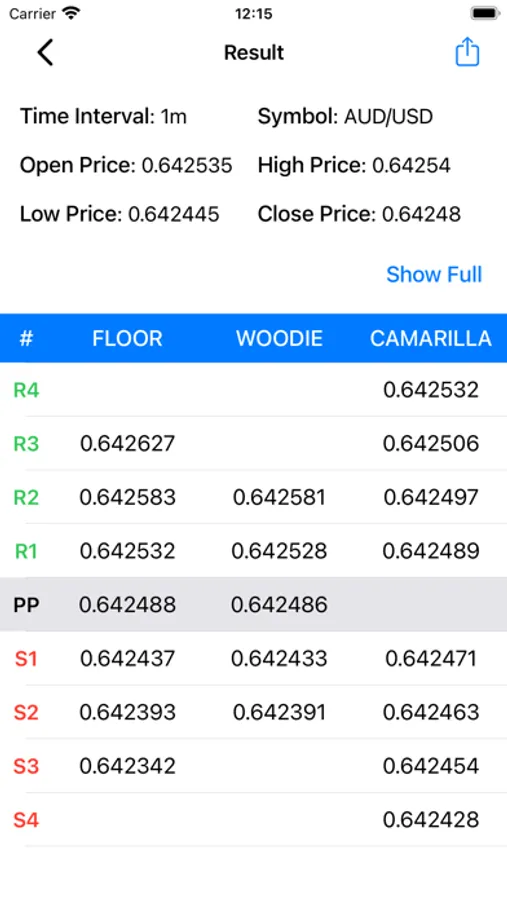Tap the Show Full link
Image resolution: width=507 pixels, height=900 pixels.
click(434, 274)
